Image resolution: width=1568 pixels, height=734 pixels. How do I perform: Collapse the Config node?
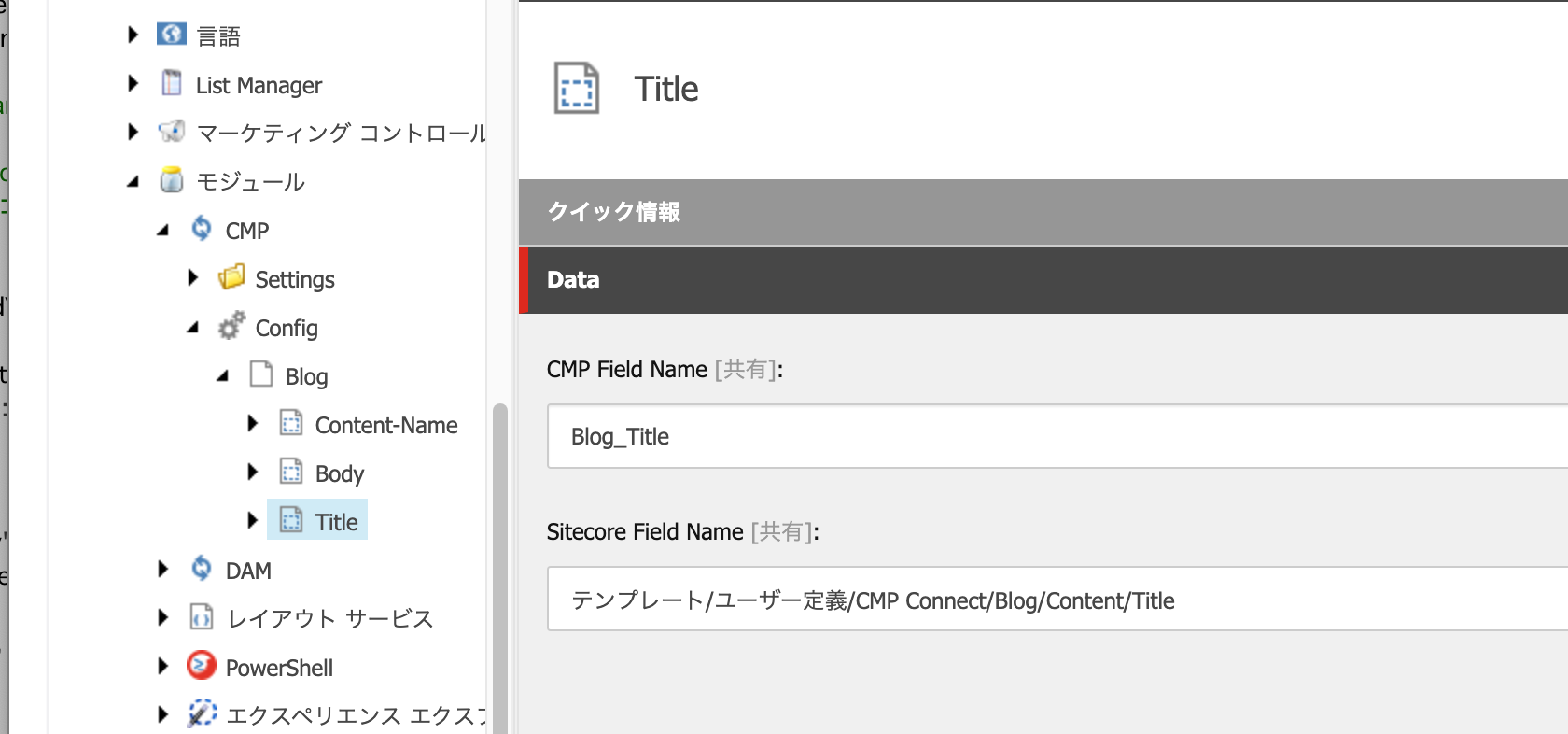click(192, 328)
